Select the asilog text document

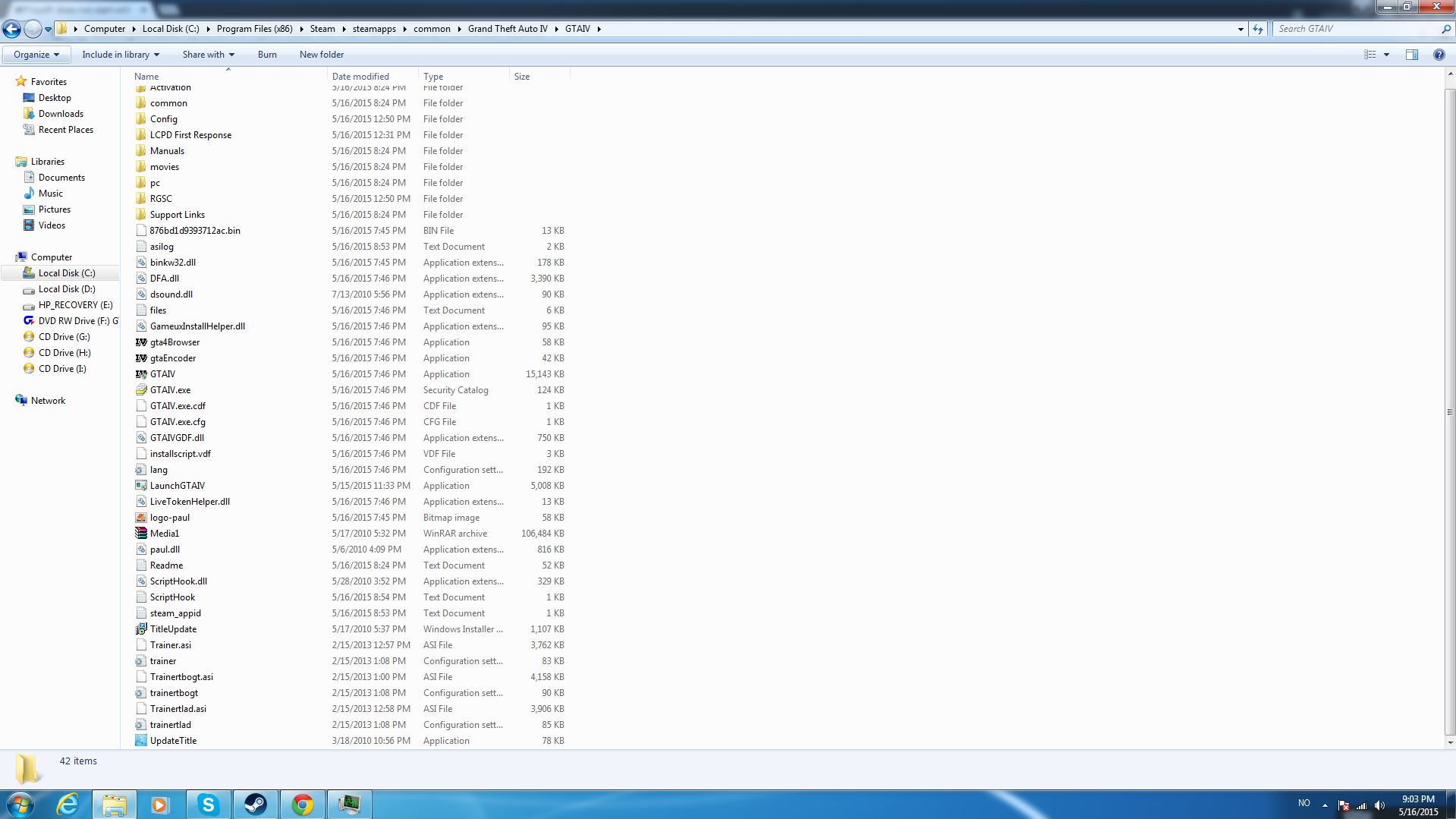click(x=162, y=247)
